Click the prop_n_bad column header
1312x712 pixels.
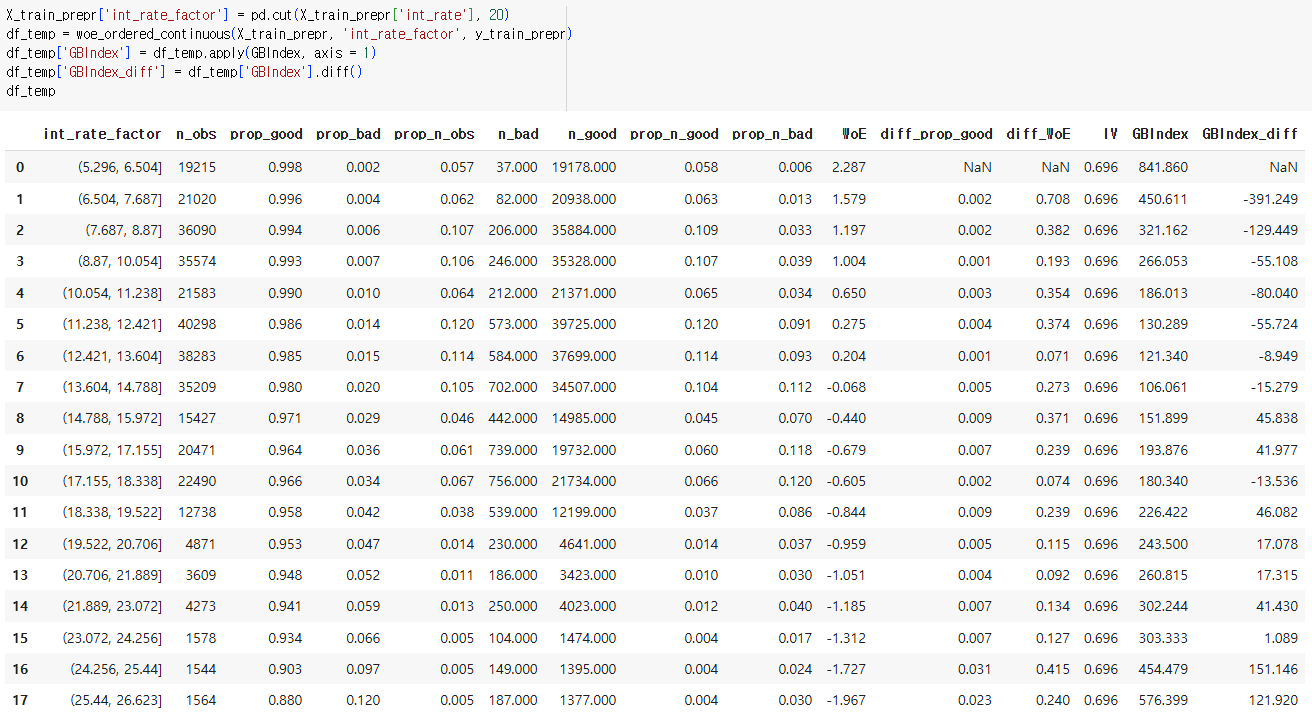772,134
